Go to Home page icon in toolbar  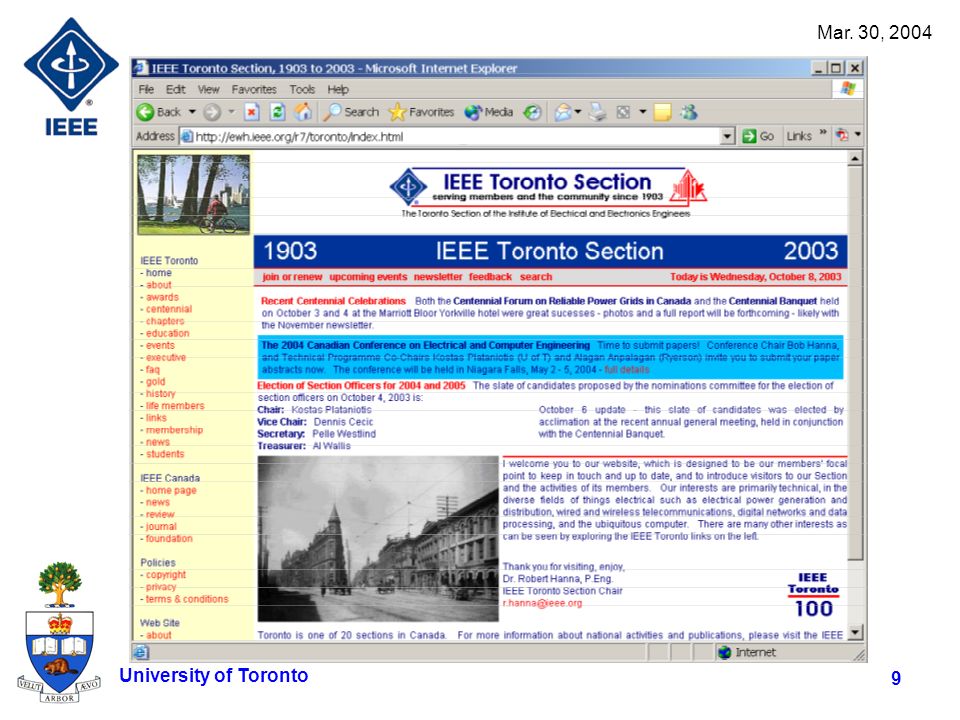303,112
